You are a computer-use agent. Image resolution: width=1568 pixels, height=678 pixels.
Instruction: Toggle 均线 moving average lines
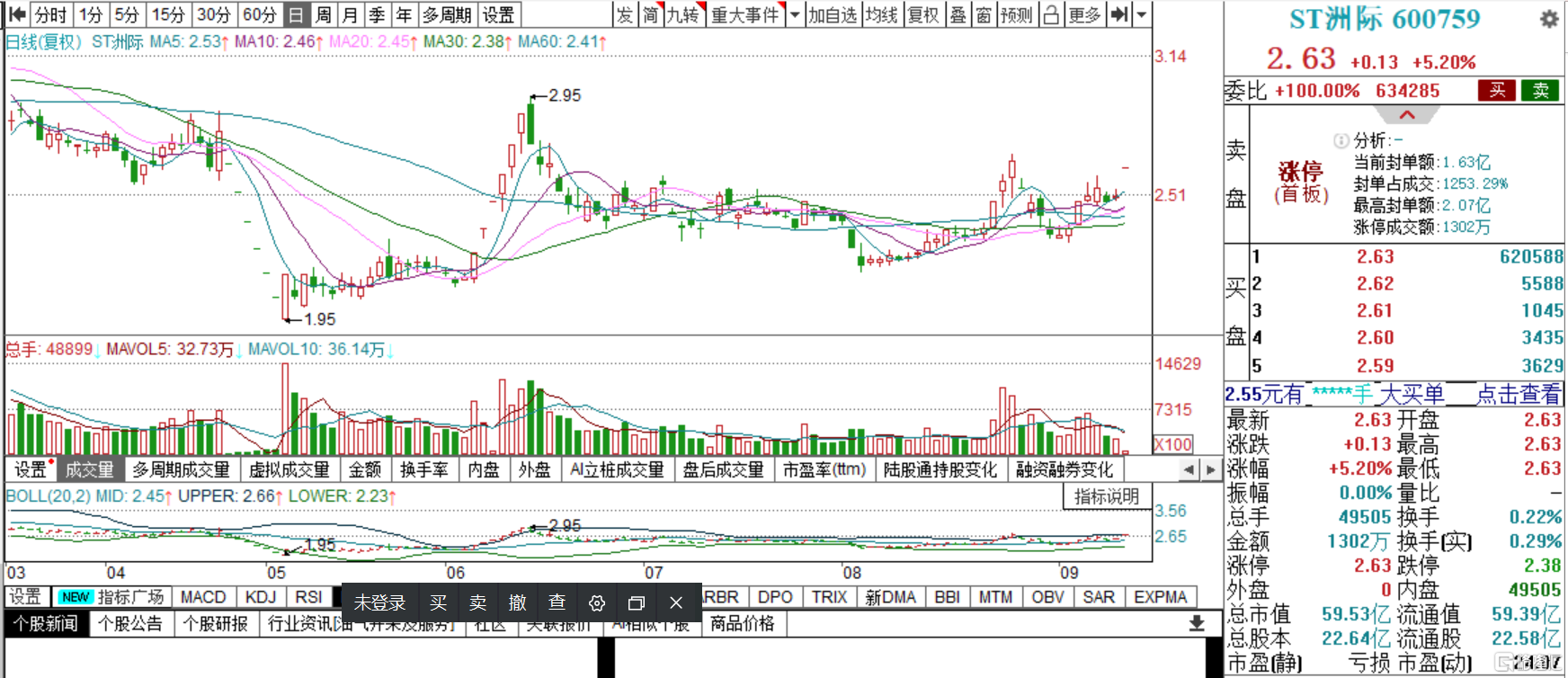coord(882,14)
